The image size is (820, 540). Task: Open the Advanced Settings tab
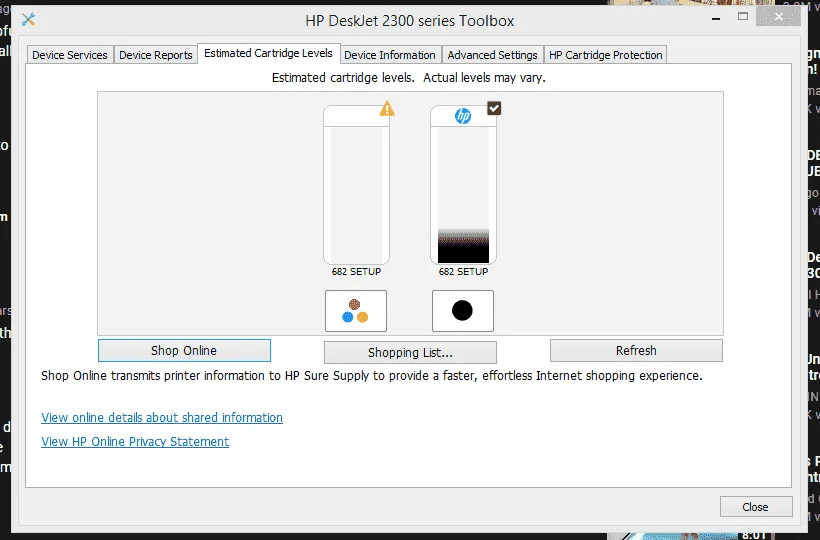click(492, 55)
